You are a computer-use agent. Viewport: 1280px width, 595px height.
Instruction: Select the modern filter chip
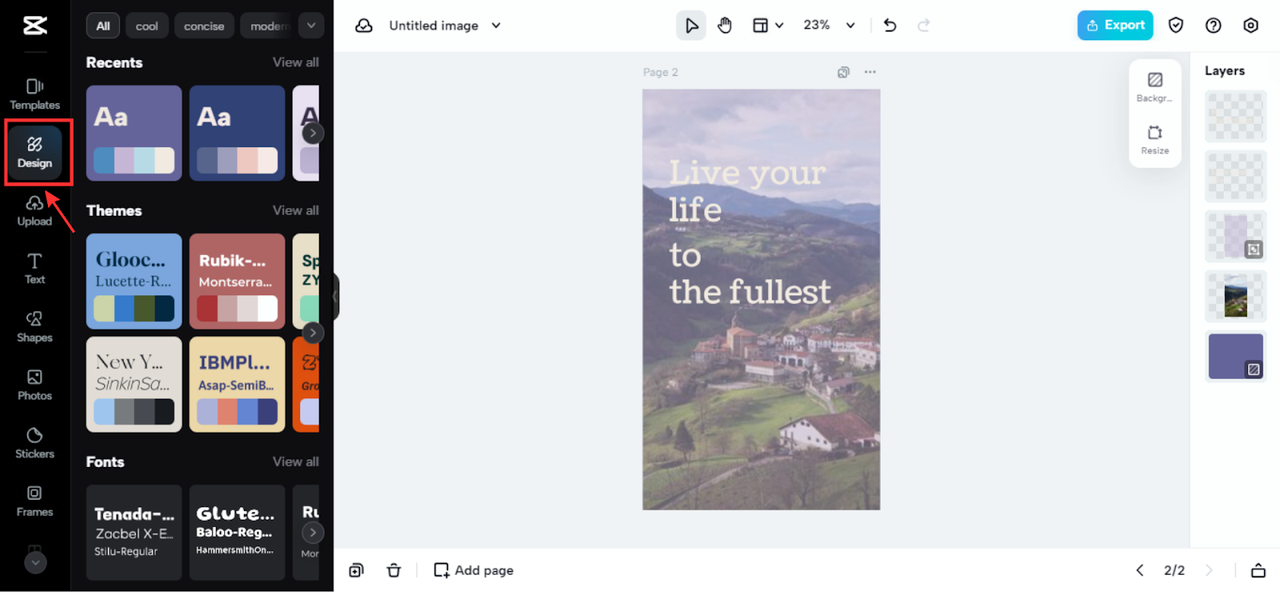(x=268, y=26)
